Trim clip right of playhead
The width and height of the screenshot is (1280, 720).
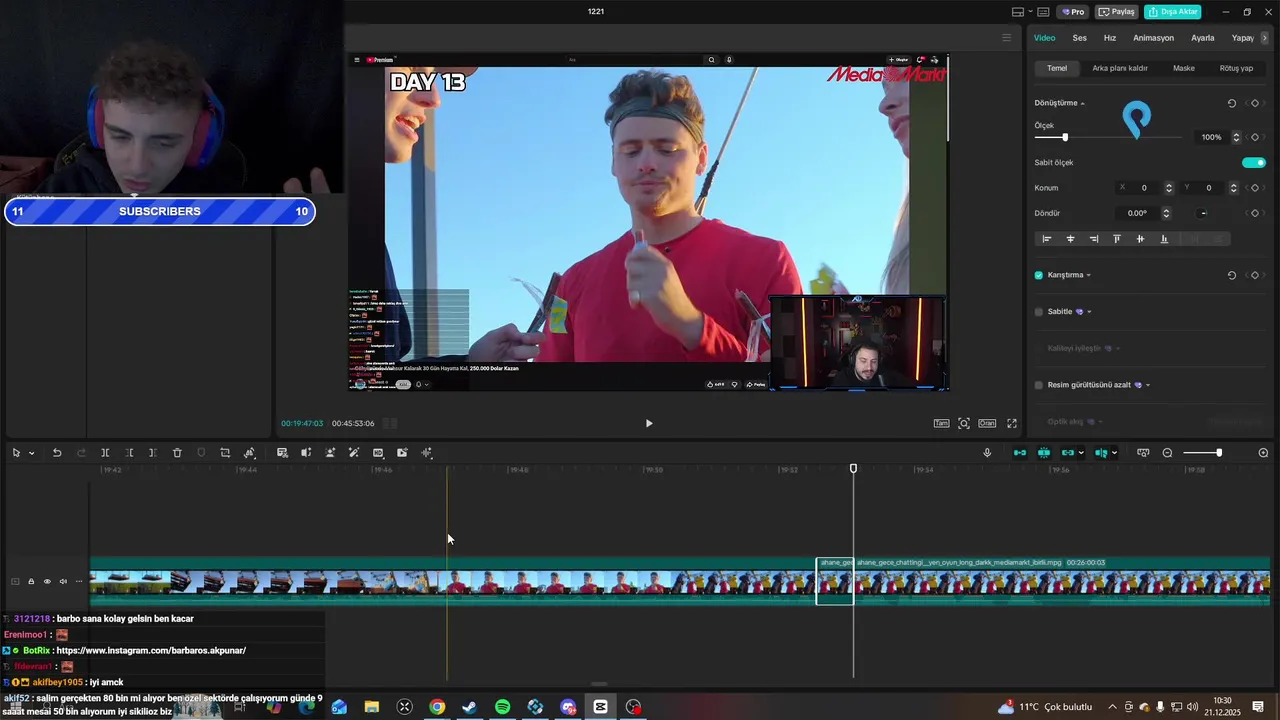(153, 453)
